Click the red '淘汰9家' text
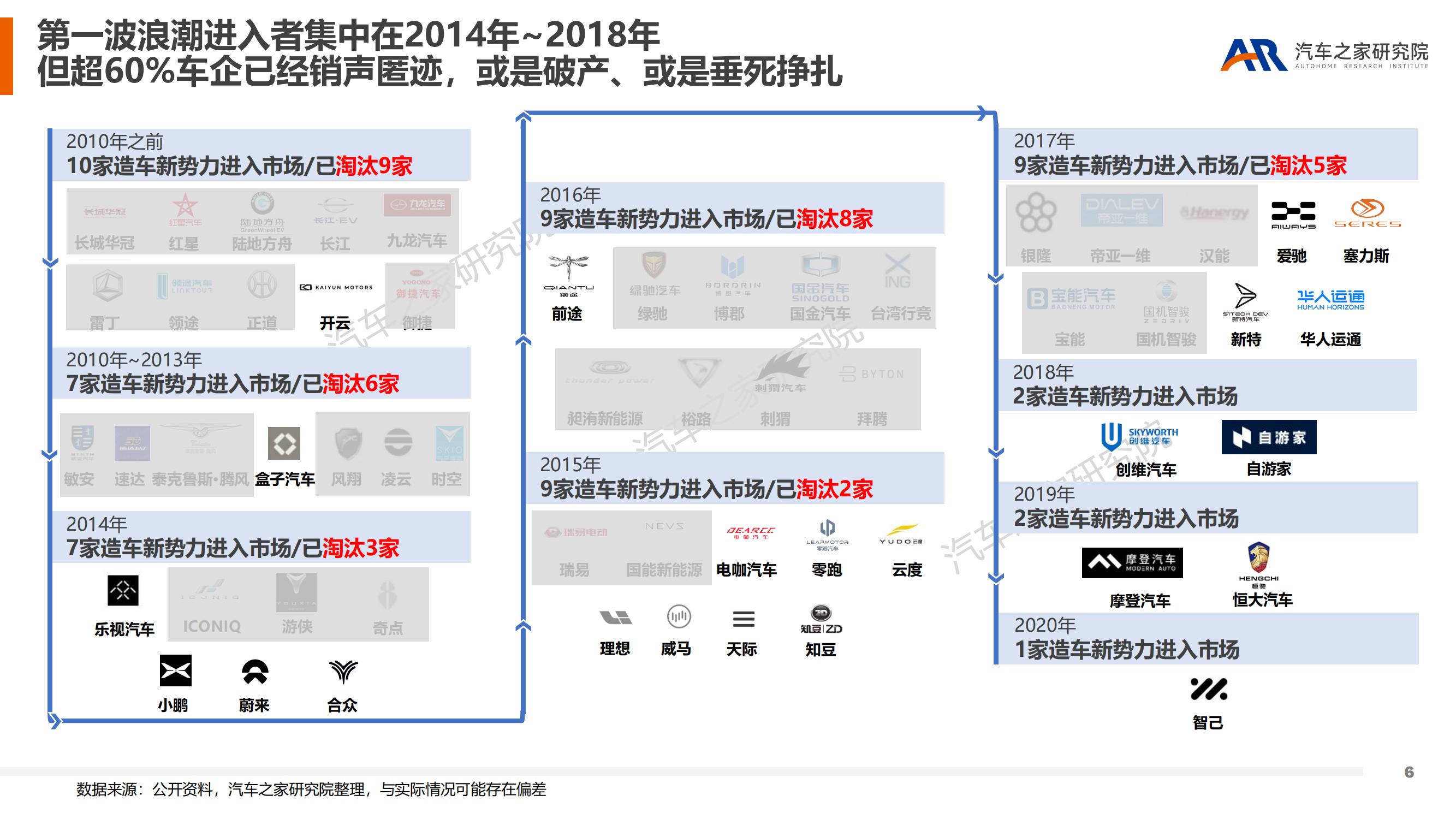The height and width of the screenshot is (819, 1456). [373, 166]
